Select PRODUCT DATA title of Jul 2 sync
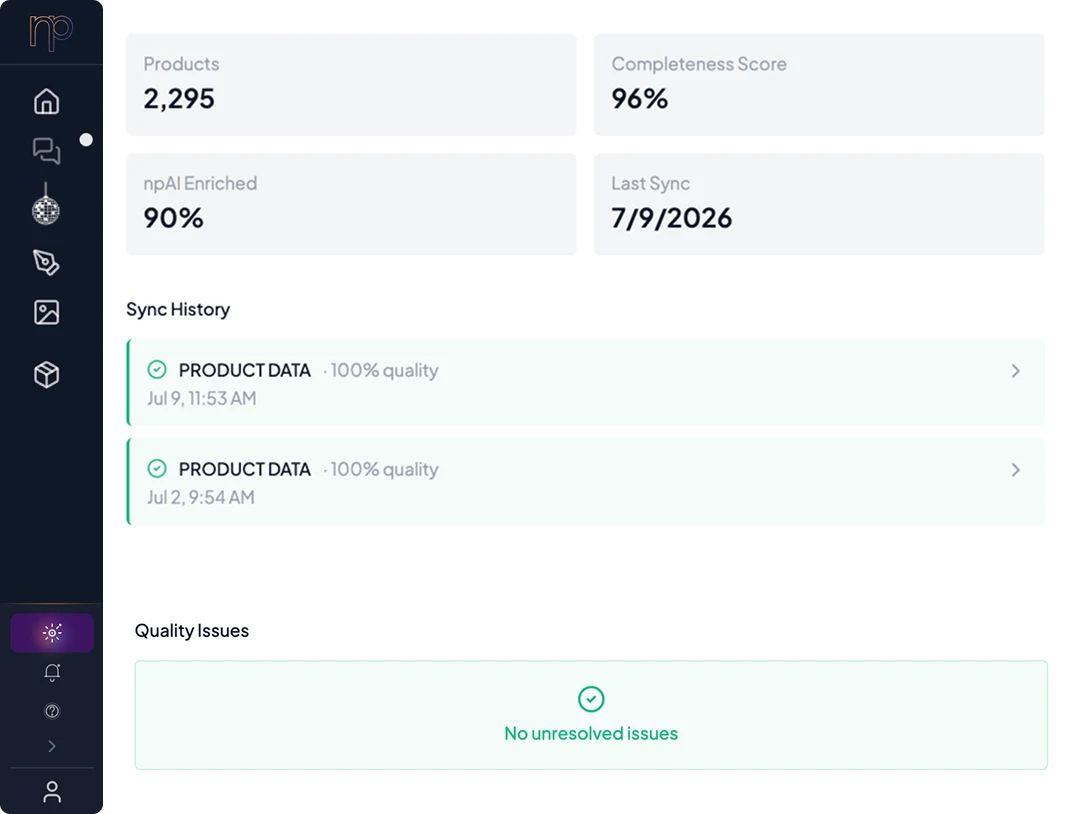 tap(245, 470)
